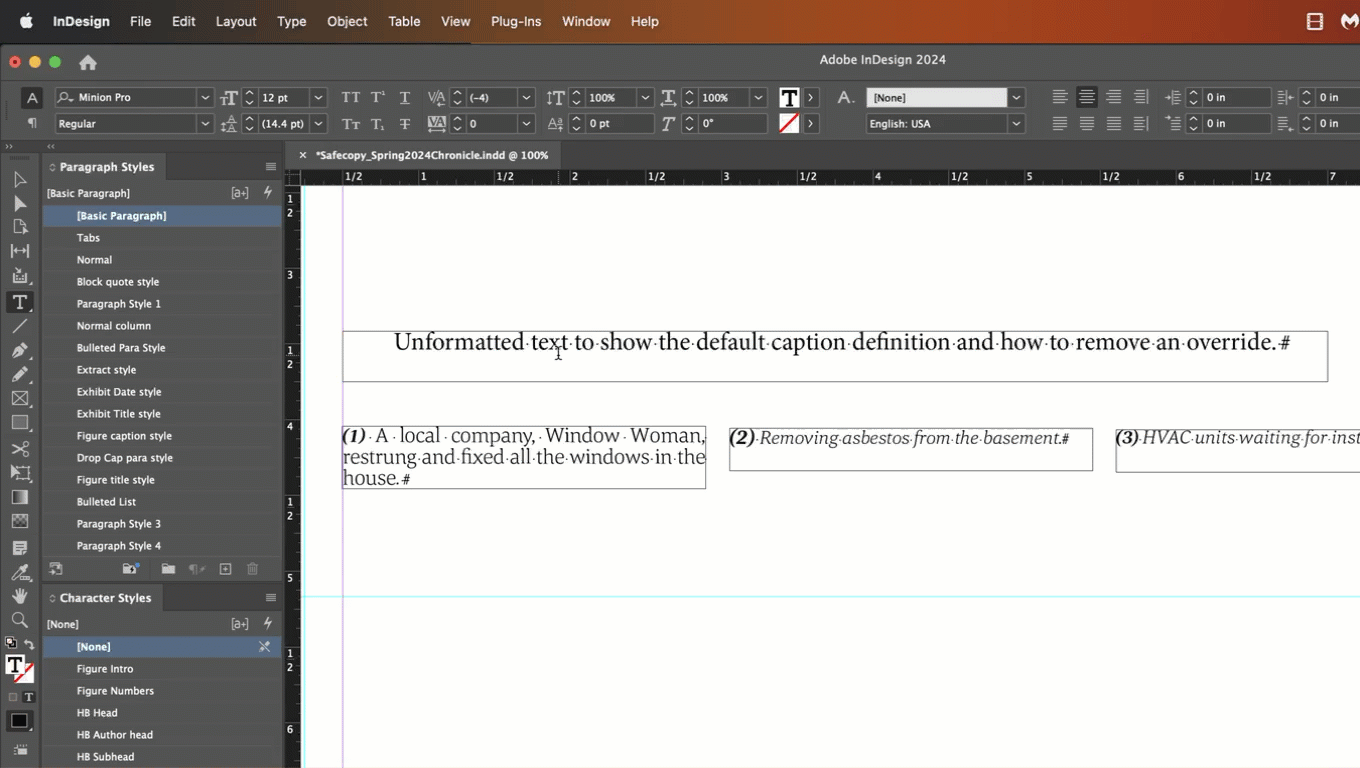Toggle Superscript formatting

point(378,98)
